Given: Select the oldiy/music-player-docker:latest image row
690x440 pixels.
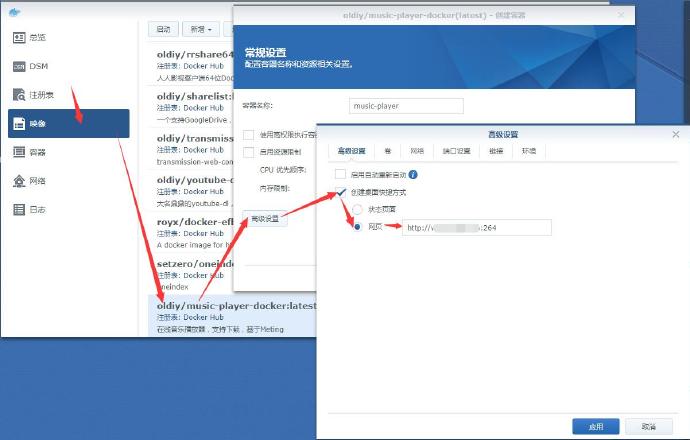Looking at the screenshot, I should click(235, 305).
